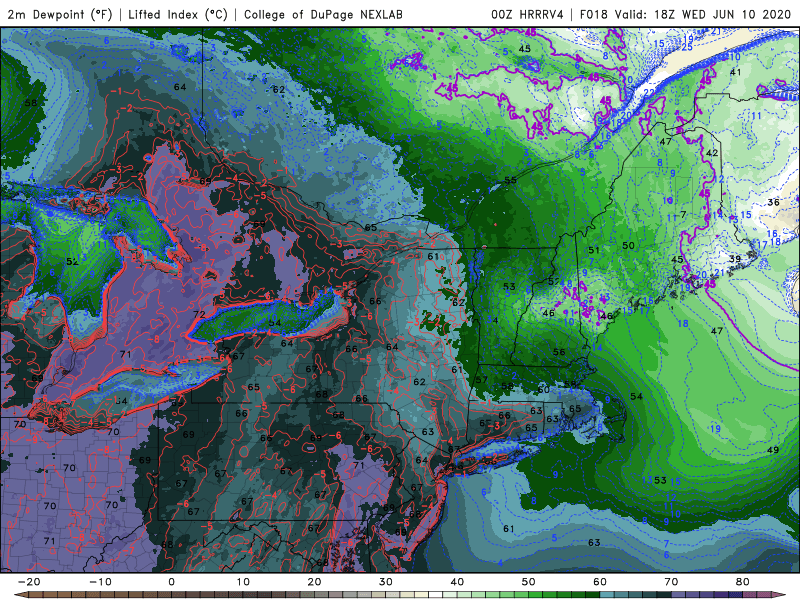Screen dimensions: 800x600
Task: Click the "College of DuPage NEXLAB" label
Action: [x=323, y=14]
